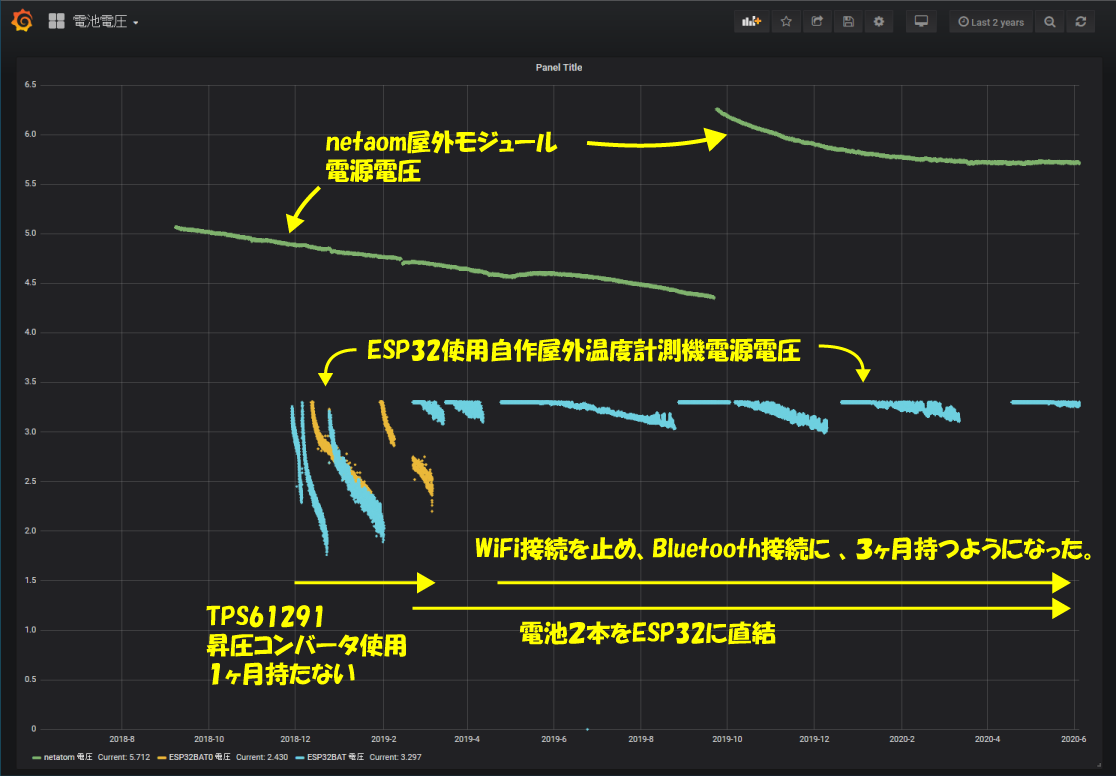Click the dashboard grid icon beside title
Viewport: 1116px width, 776px height.
[x=56, y=21]
